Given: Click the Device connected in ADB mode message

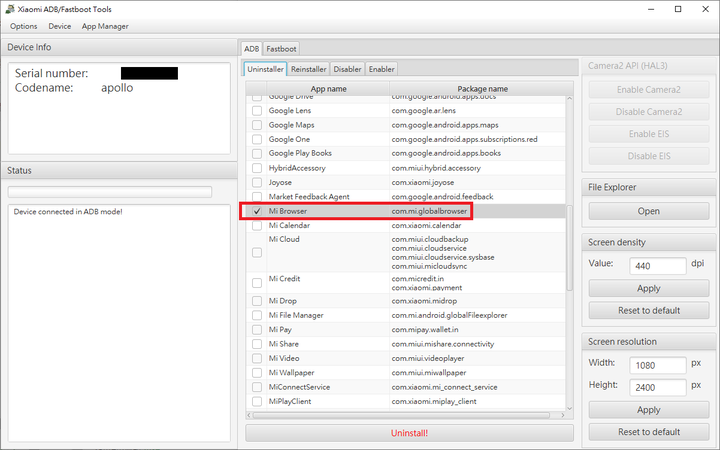Looking at the screenshot, I should pyautogui.click(x=68, y=212).
